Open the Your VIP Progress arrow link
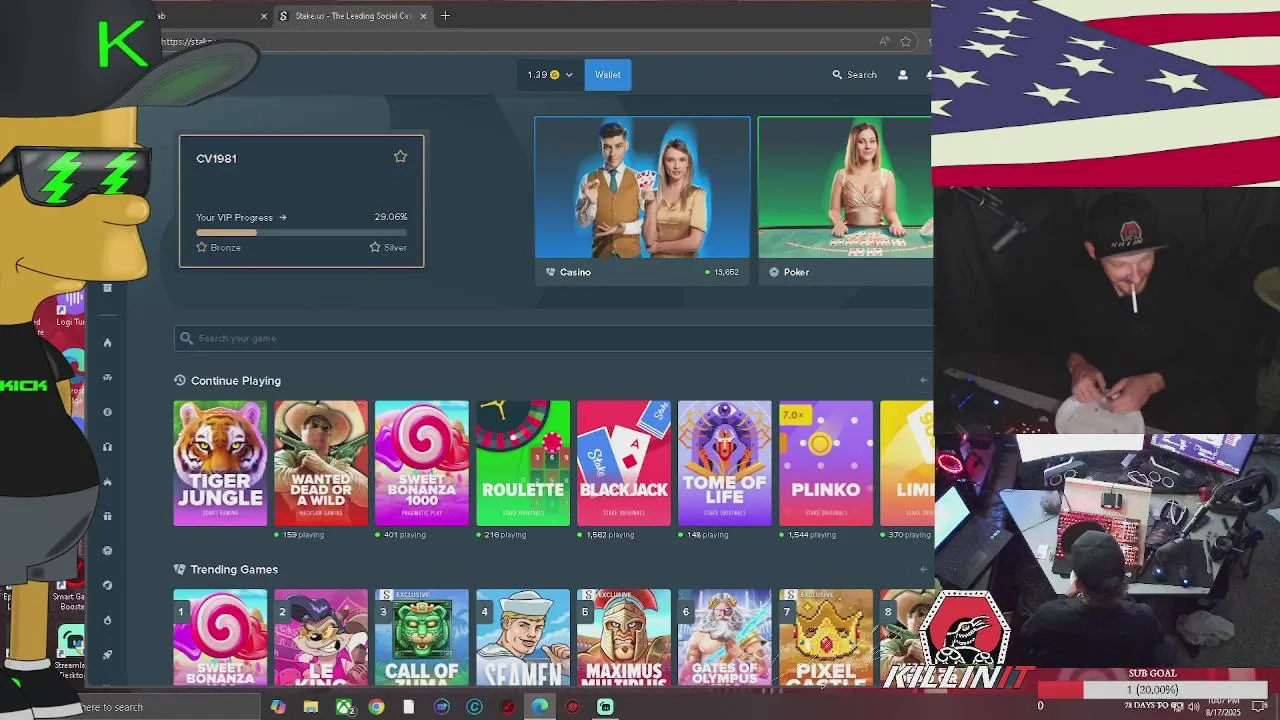Image resolution: width=1280 pixels, height=720 pixels. (241, 217)
